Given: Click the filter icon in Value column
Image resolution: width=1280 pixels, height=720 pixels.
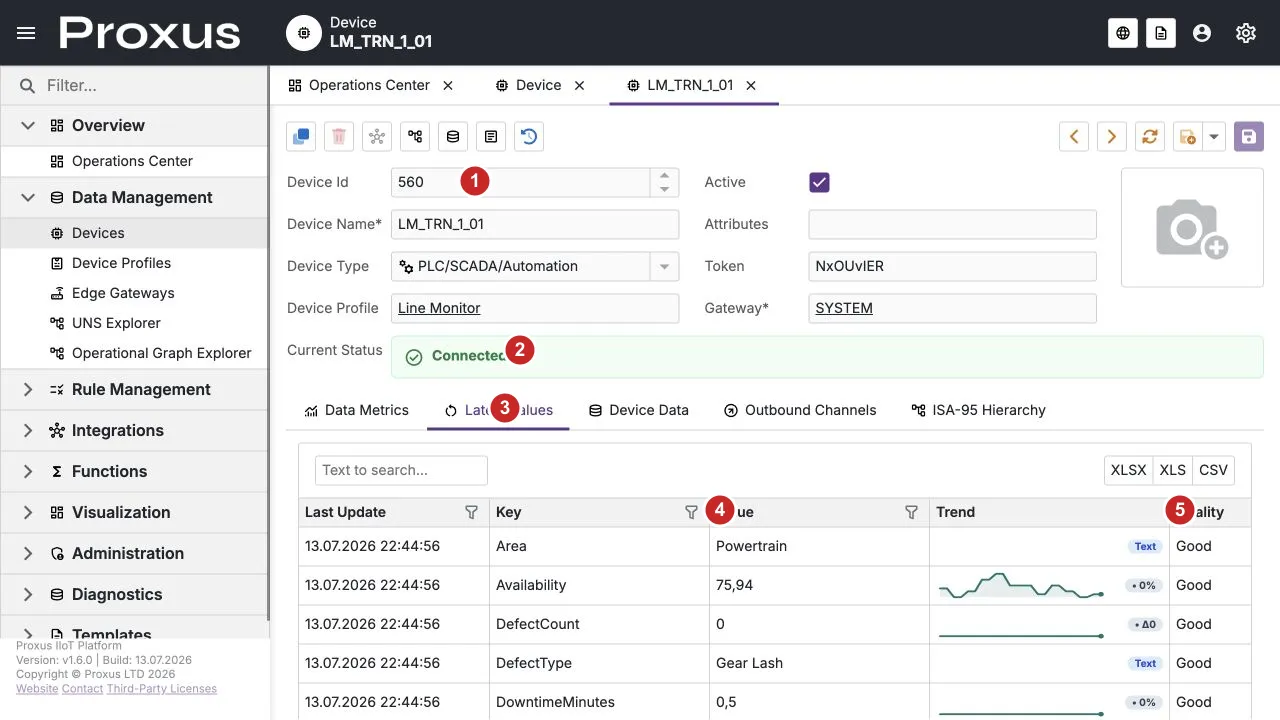Looking at the screenshot, I should point(911,512).
